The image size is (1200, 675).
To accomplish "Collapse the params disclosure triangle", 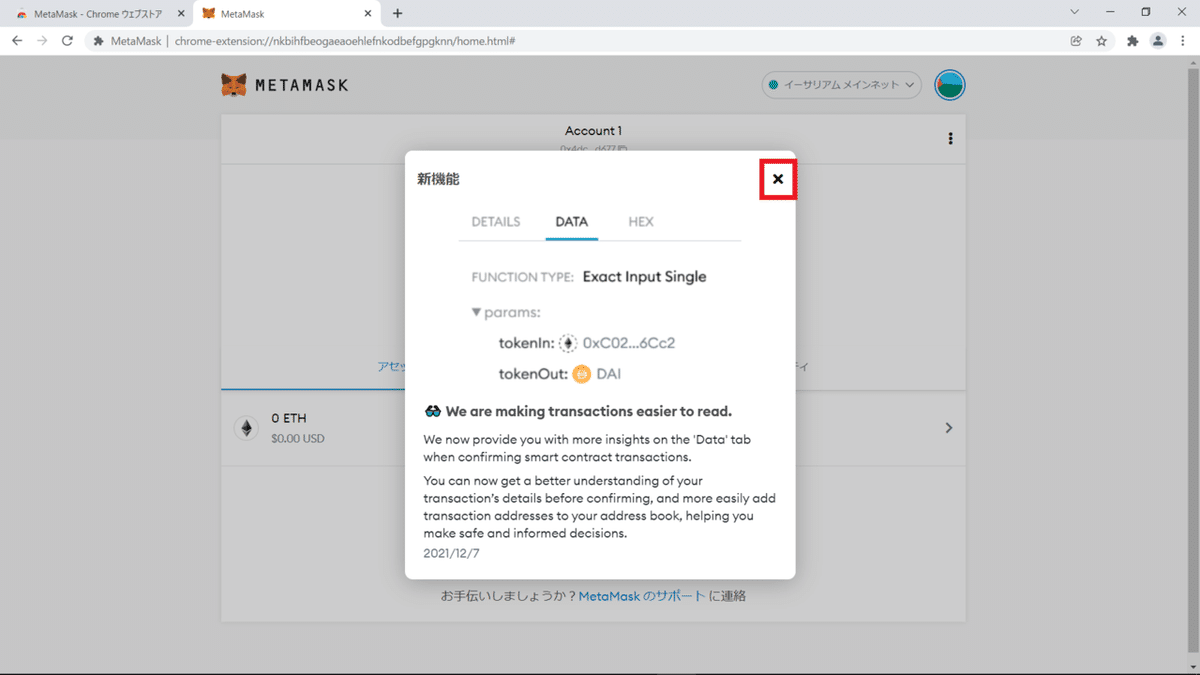I will pos(477,312).
